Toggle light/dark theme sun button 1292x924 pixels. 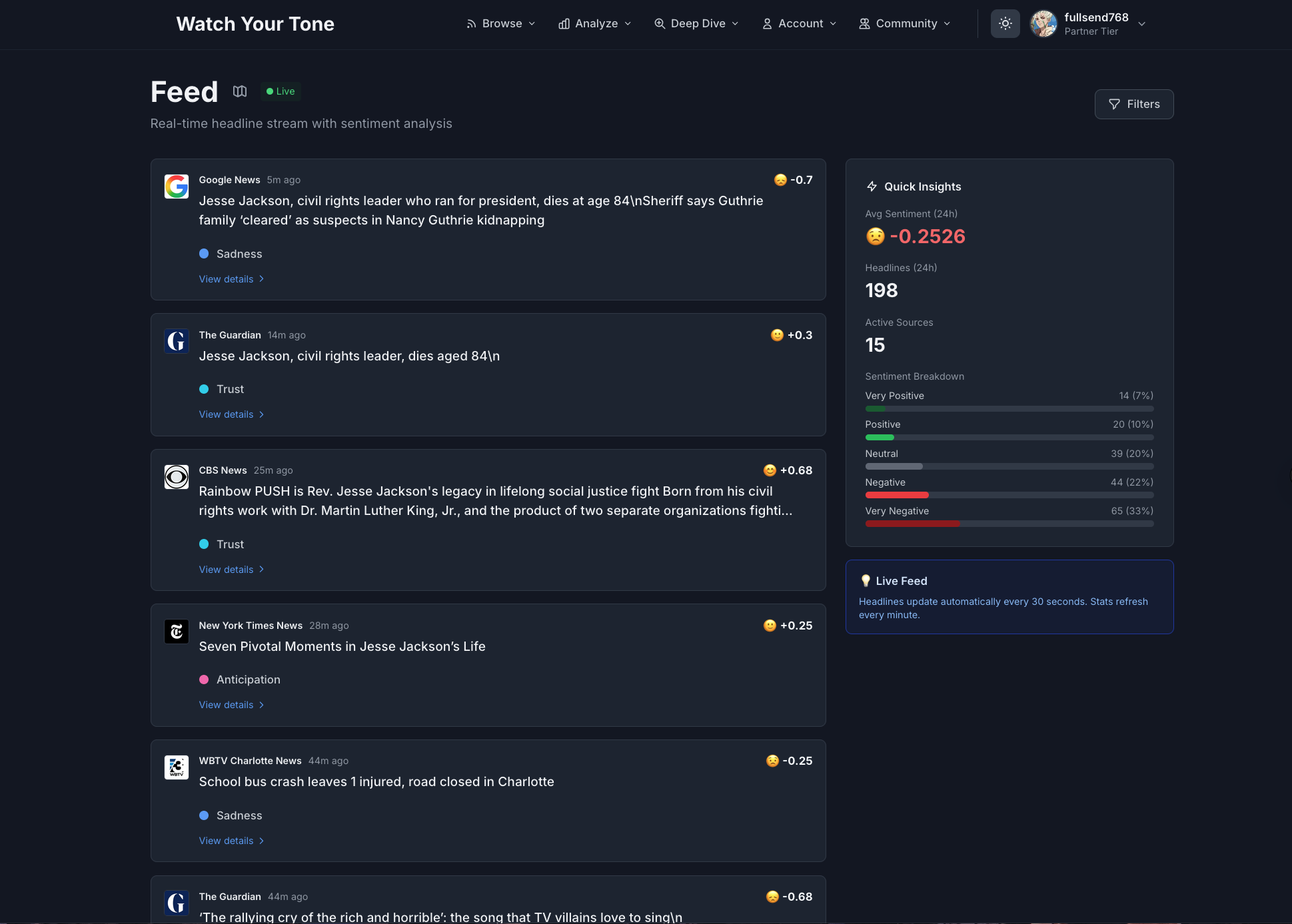click(1005, 23)
